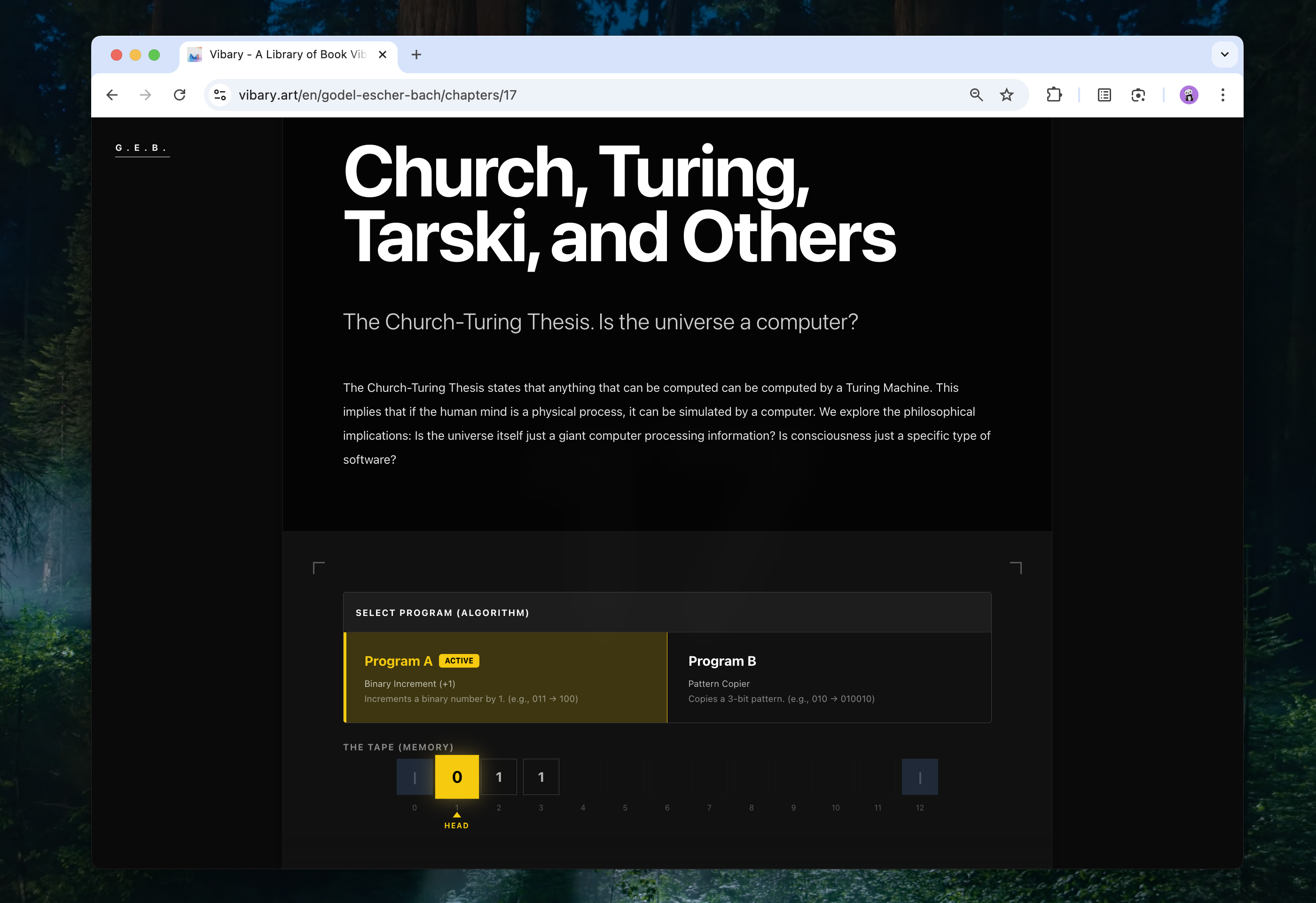Open a new tab with plus button
Image resolution: width=1316 pixels, height=903 pixels.
(416, 55)
